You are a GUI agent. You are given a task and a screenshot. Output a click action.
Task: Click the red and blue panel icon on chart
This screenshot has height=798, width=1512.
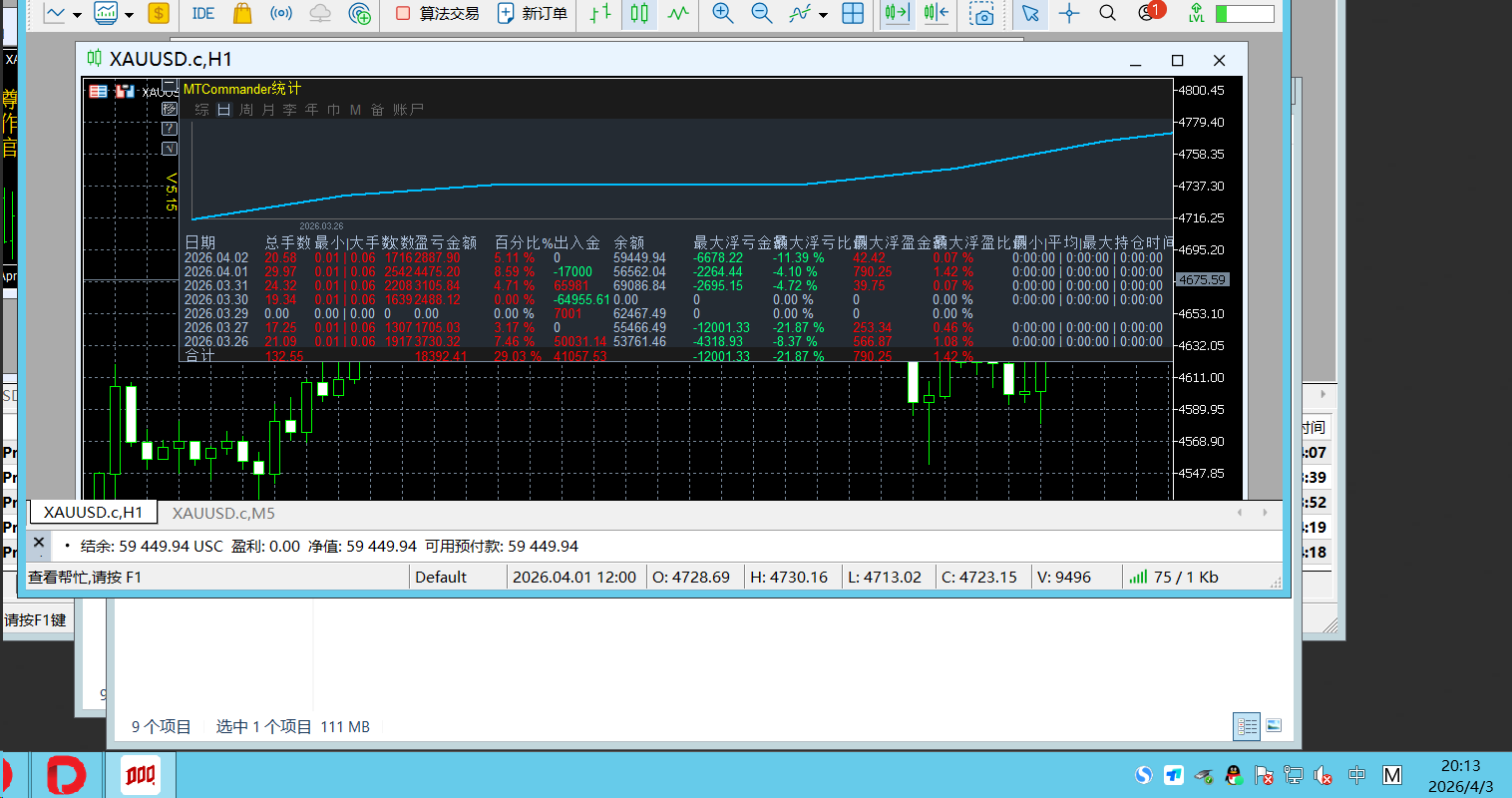point(125,91)
